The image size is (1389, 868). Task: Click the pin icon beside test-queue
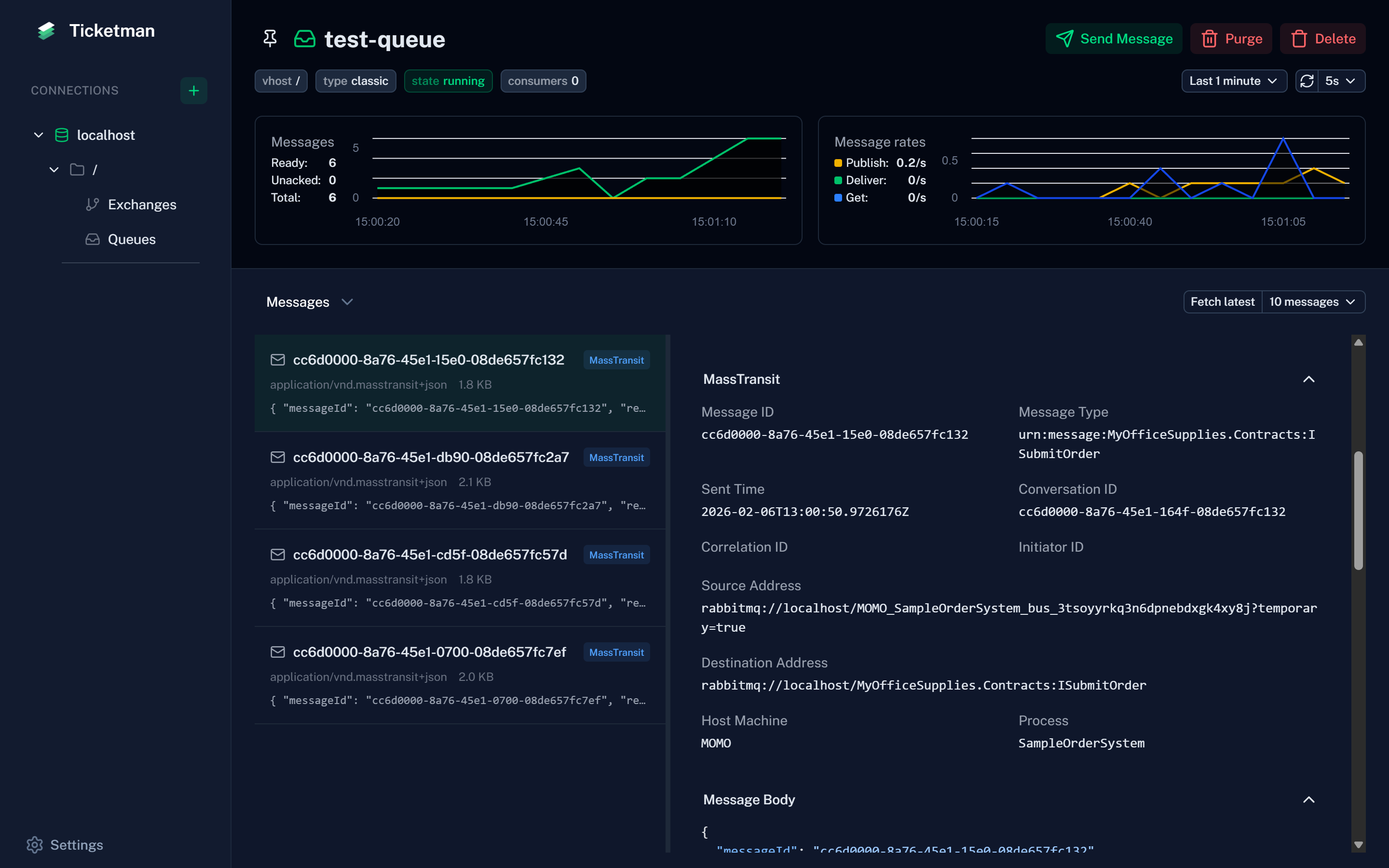tap(270, 39)
